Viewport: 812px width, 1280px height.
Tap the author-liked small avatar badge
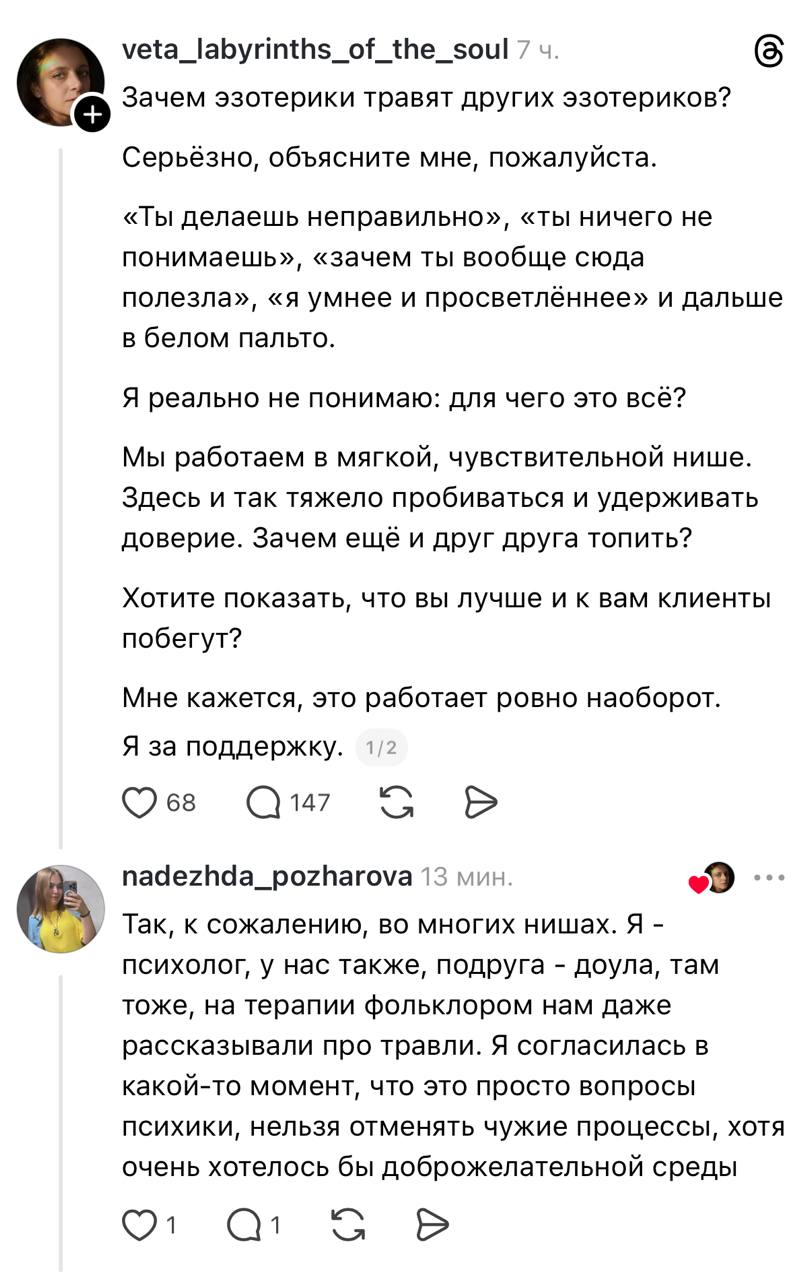pos(717,878)
